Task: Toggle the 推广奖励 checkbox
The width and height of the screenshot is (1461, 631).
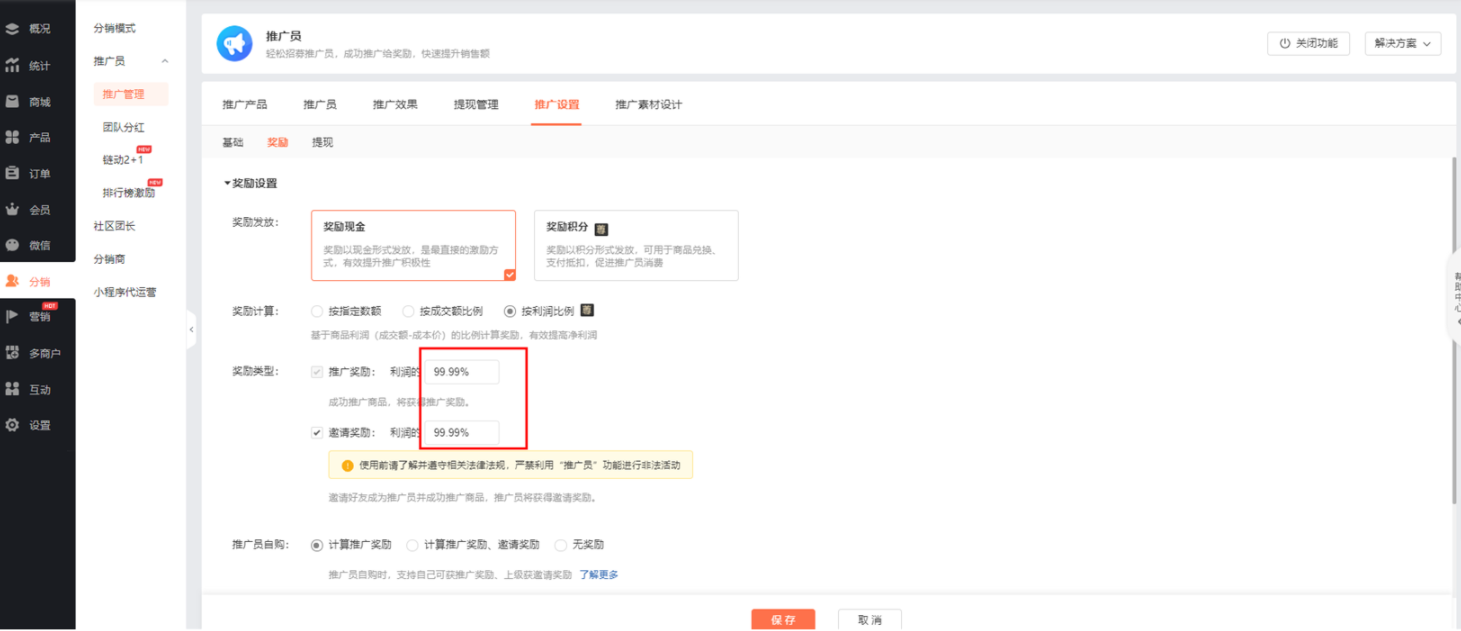Action: tap(317, 372)
